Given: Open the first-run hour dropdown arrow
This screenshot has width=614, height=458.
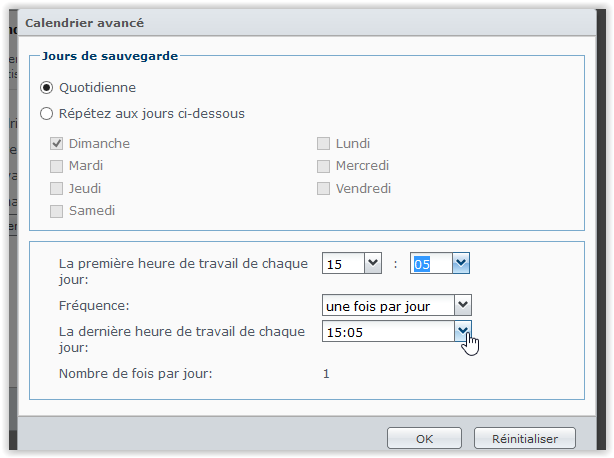Looking at the screenshot, I should [x=373, y=263].
